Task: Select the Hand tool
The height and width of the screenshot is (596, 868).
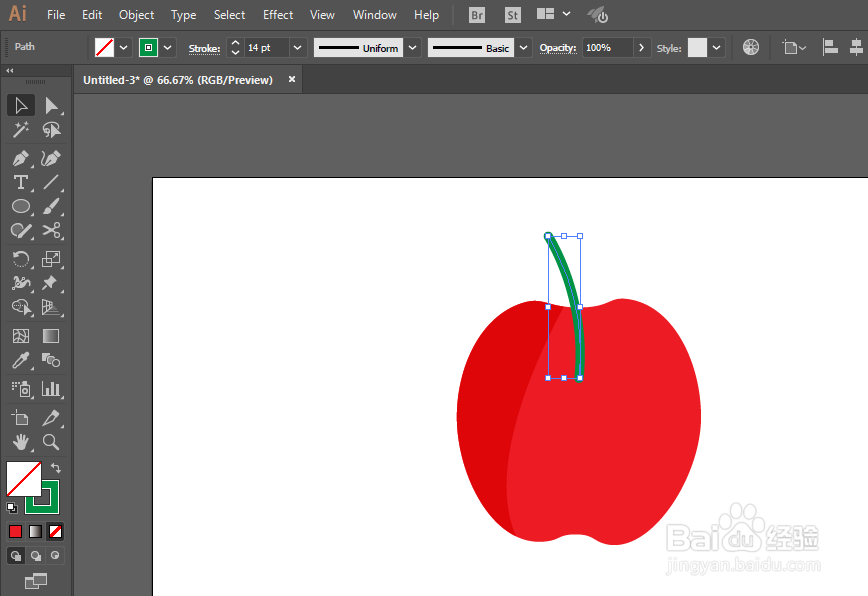Action: [x=20, y=442]
